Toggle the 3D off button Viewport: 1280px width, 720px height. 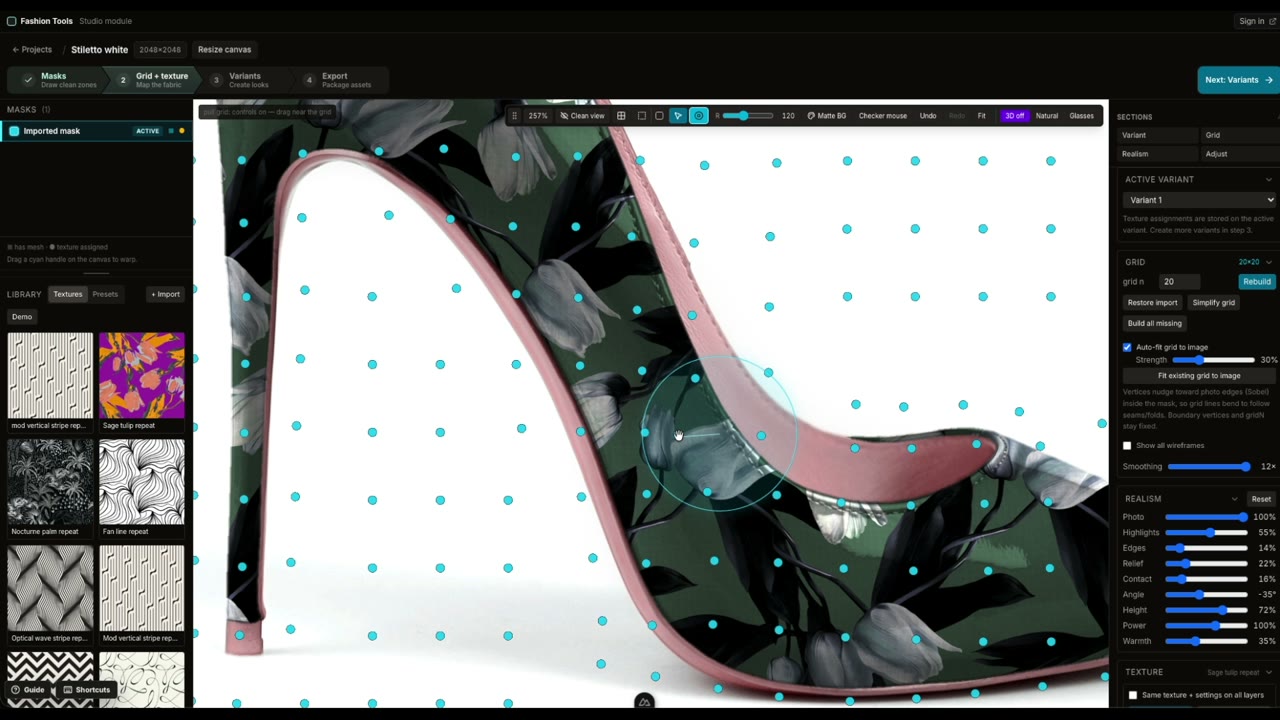[x=1014, y=116]
